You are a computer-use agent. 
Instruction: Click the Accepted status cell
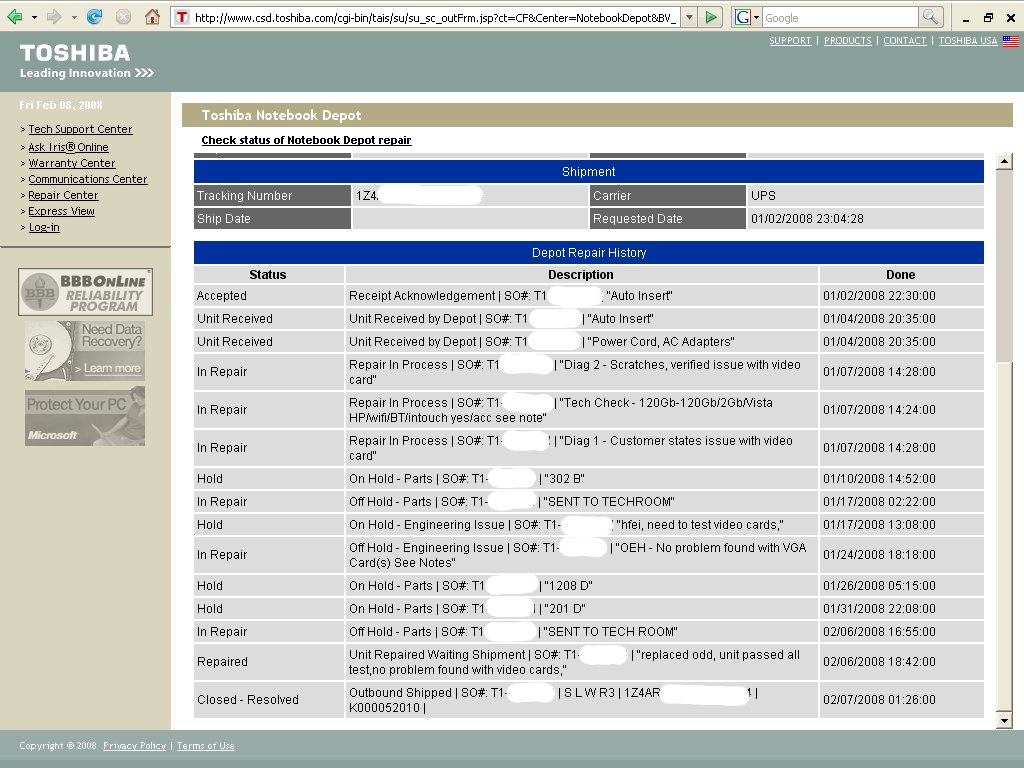pyautogui.click(x=268, y=296)
